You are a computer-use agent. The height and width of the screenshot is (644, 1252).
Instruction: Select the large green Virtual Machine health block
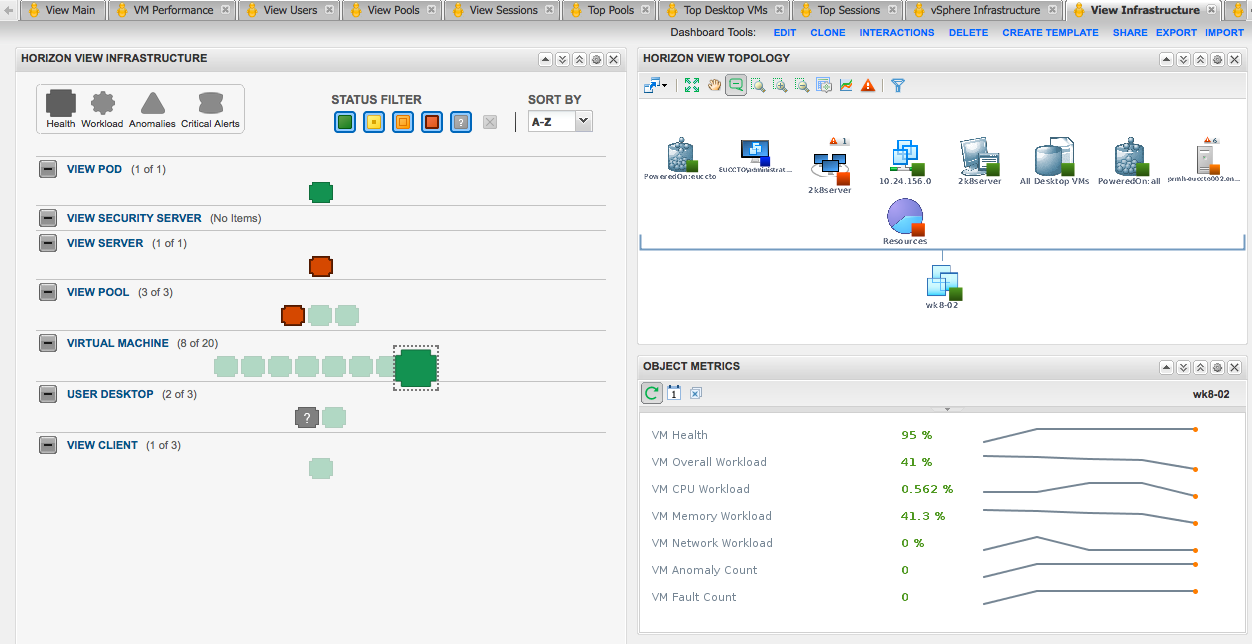coord(415,368)
